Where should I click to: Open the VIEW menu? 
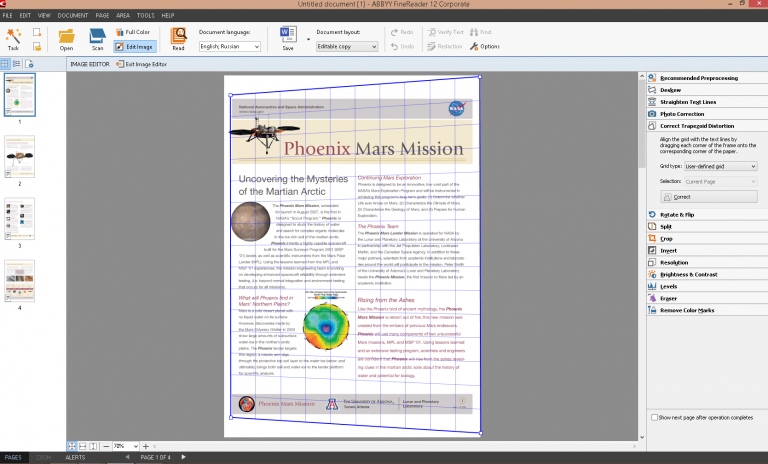pyautogui.click(x=44, y=15)
